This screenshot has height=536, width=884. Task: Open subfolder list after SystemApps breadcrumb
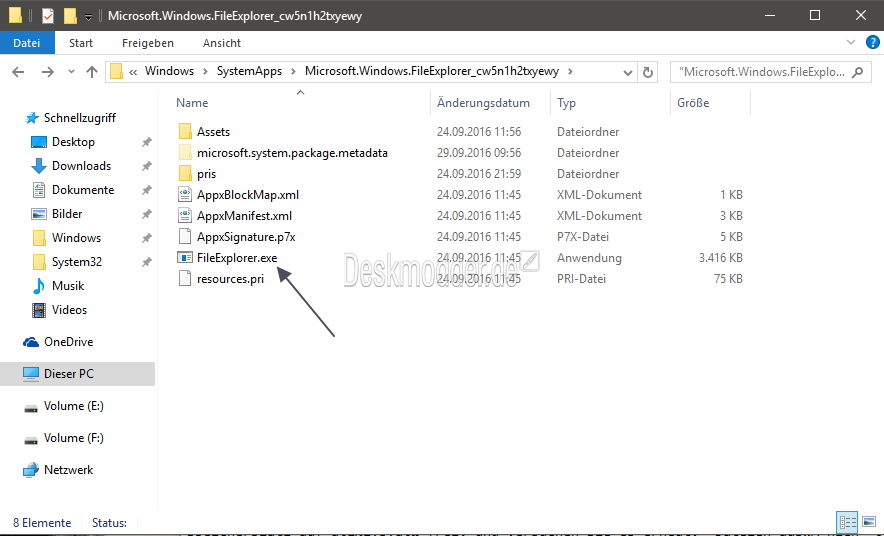coord(293,72)
